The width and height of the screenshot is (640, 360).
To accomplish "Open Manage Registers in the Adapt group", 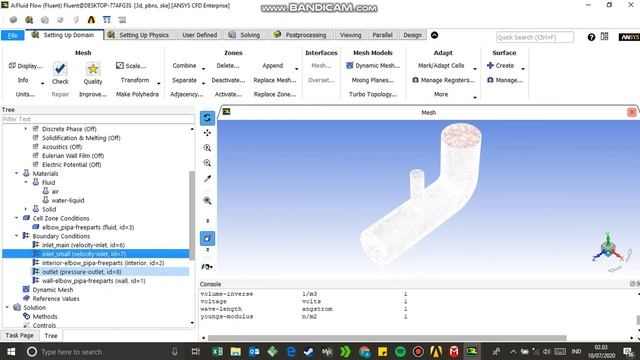I will click(x=443, y=80).
